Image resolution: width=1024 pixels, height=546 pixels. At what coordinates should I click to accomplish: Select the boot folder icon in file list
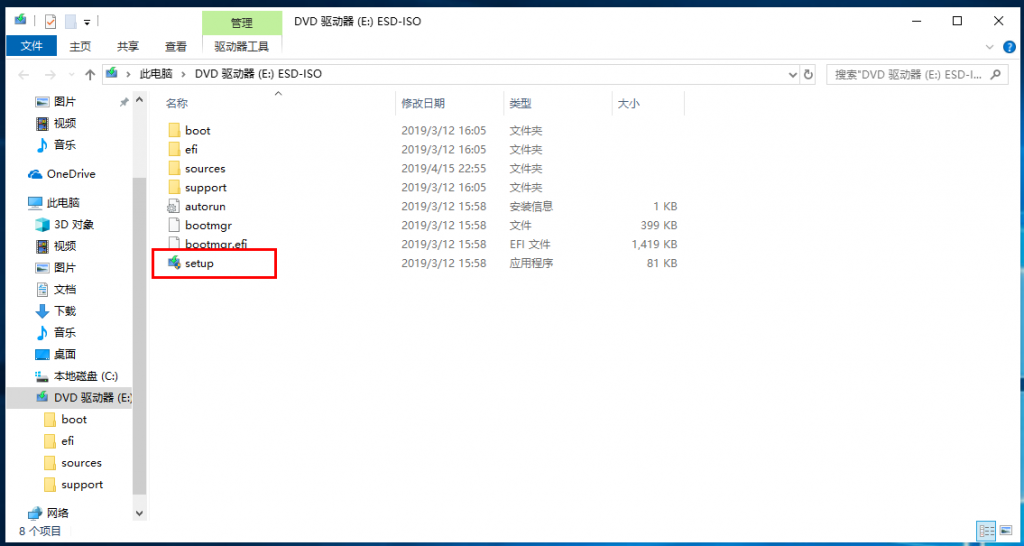(x=174, y=131)
